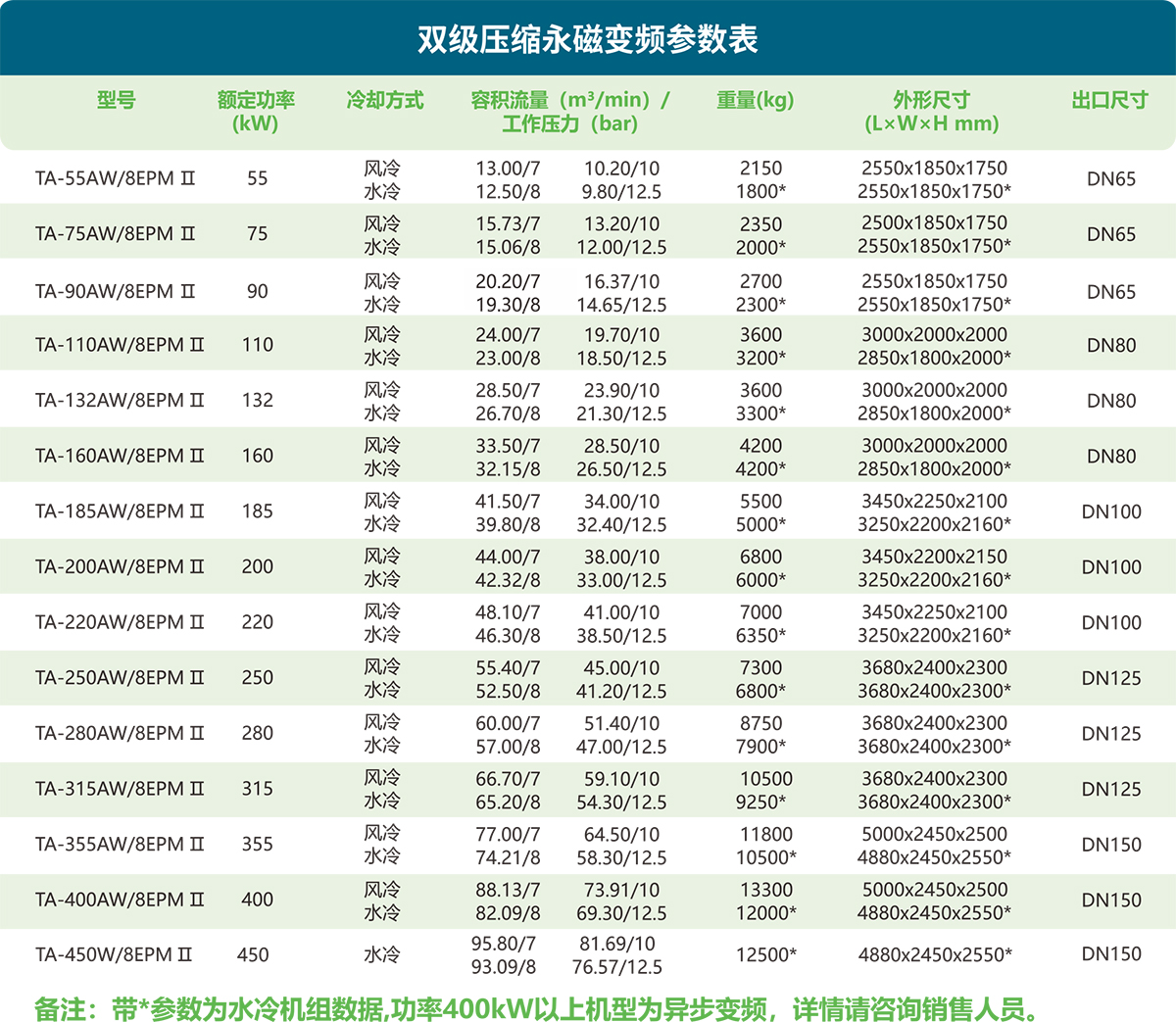Click the TA-250AW/8EPM II model name

coord(120,678)
